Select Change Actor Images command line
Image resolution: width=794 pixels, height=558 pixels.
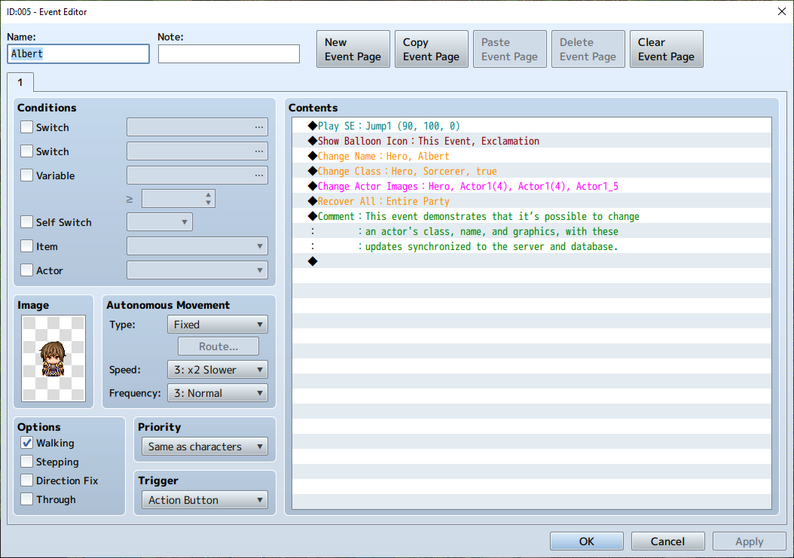[532, 186]
